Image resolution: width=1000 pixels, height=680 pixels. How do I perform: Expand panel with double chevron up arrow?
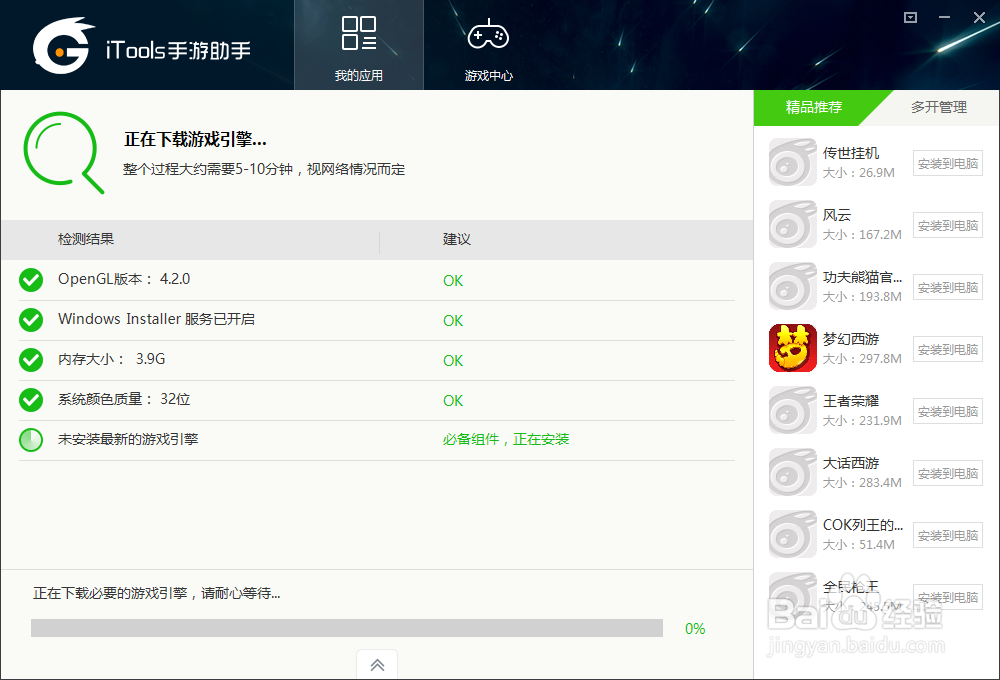pos(377,665)
